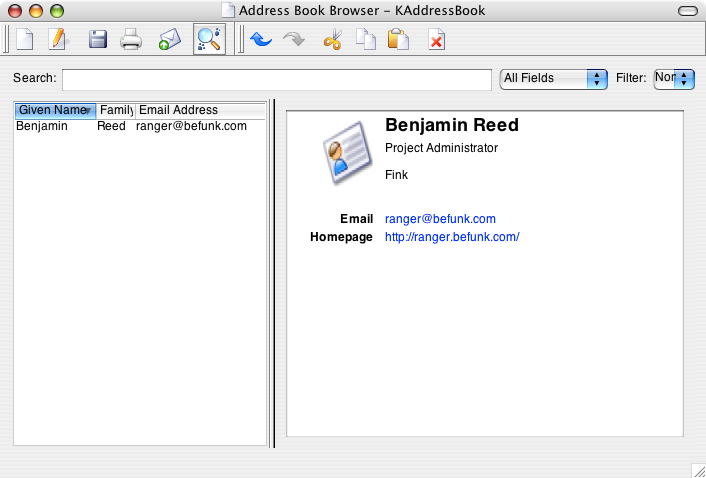This screenshot has height=478, width=706.
Task: Send email to contact via envelope icon
Action: click(x=170, y=39)
